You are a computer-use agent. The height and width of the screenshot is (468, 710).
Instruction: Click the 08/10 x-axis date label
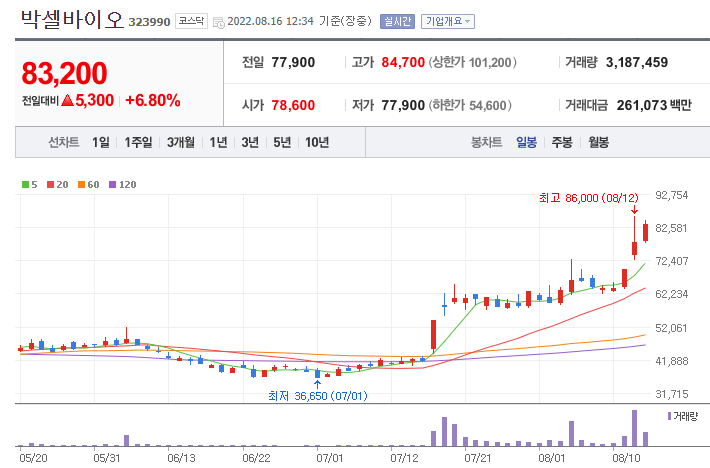[x=626, y=458]
